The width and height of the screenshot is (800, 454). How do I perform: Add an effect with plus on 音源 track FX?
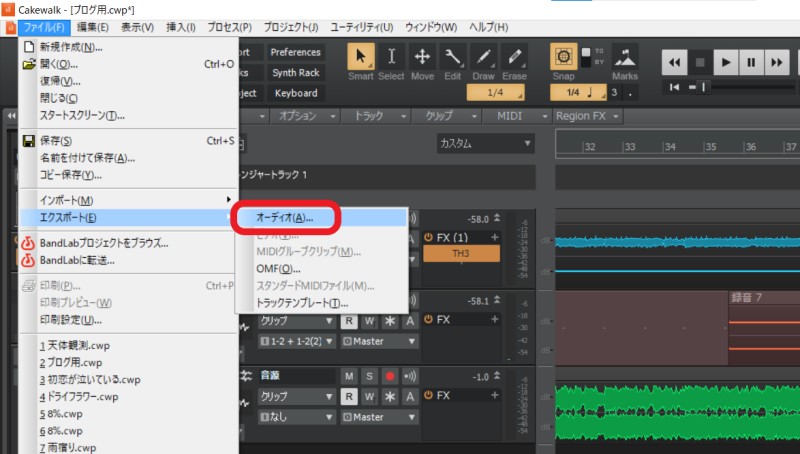point(494,395)
